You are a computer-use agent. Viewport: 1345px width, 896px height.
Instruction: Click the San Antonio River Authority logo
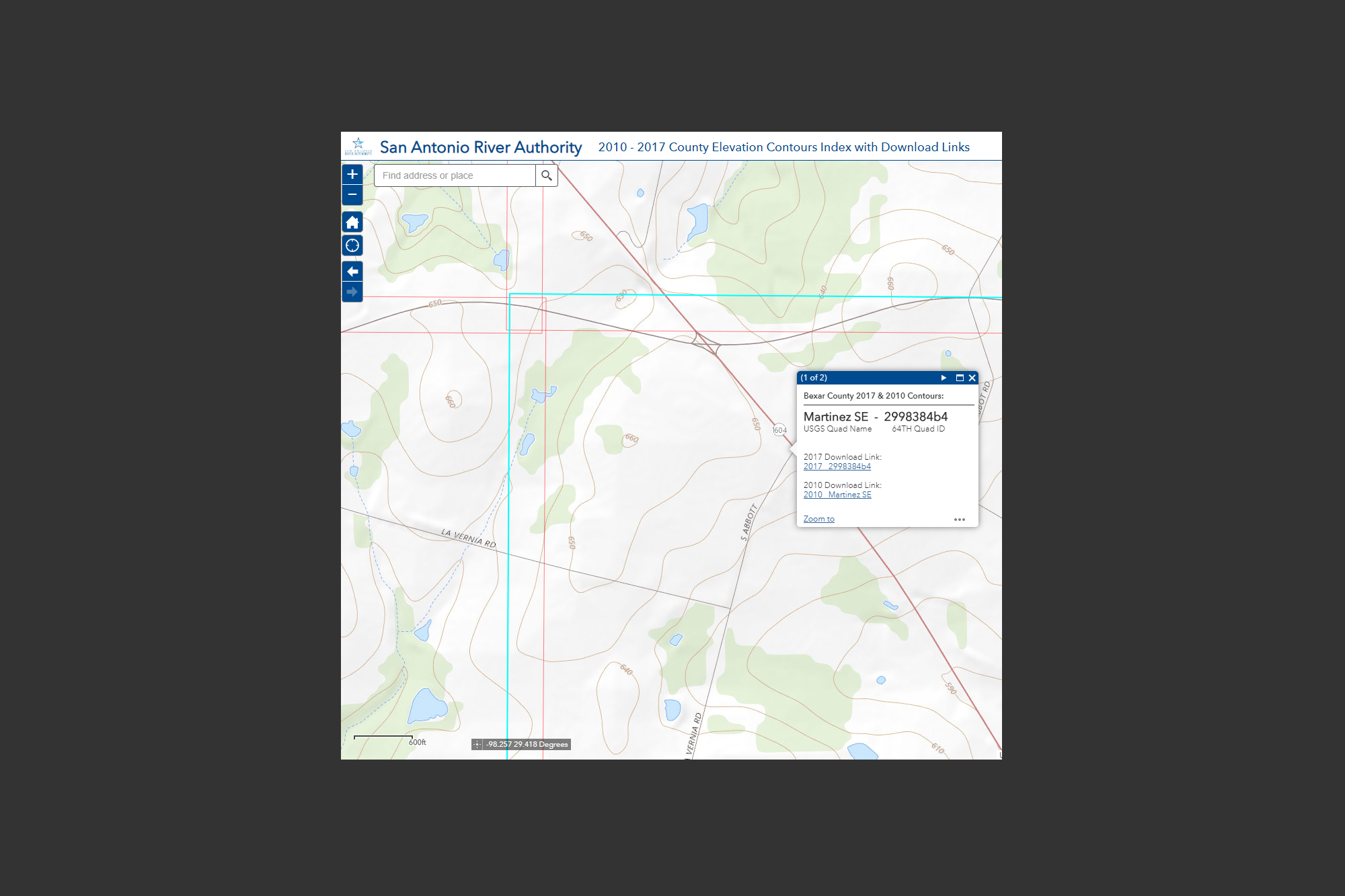[x=358, y=147]
